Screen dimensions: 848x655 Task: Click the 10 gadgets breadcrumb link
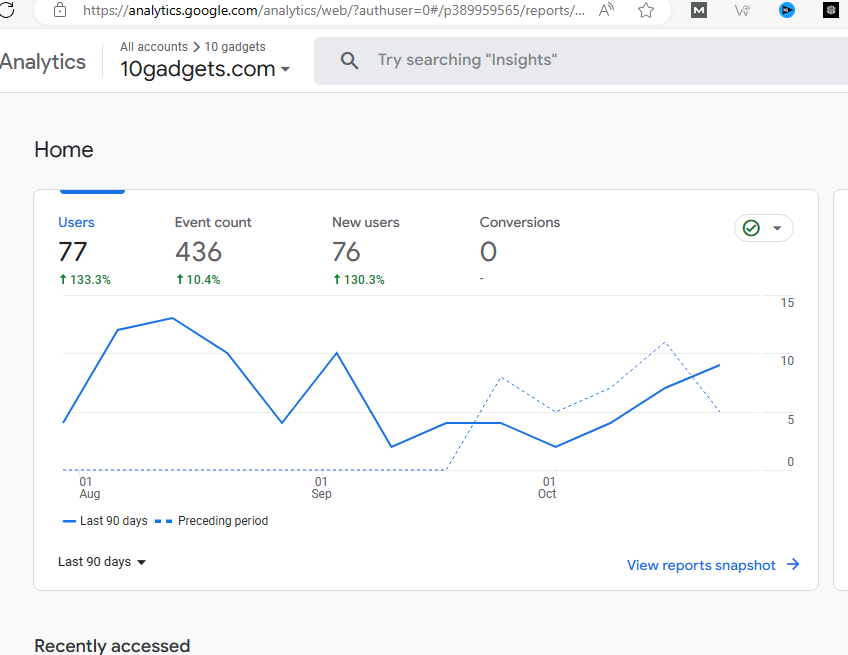(235, 47)
